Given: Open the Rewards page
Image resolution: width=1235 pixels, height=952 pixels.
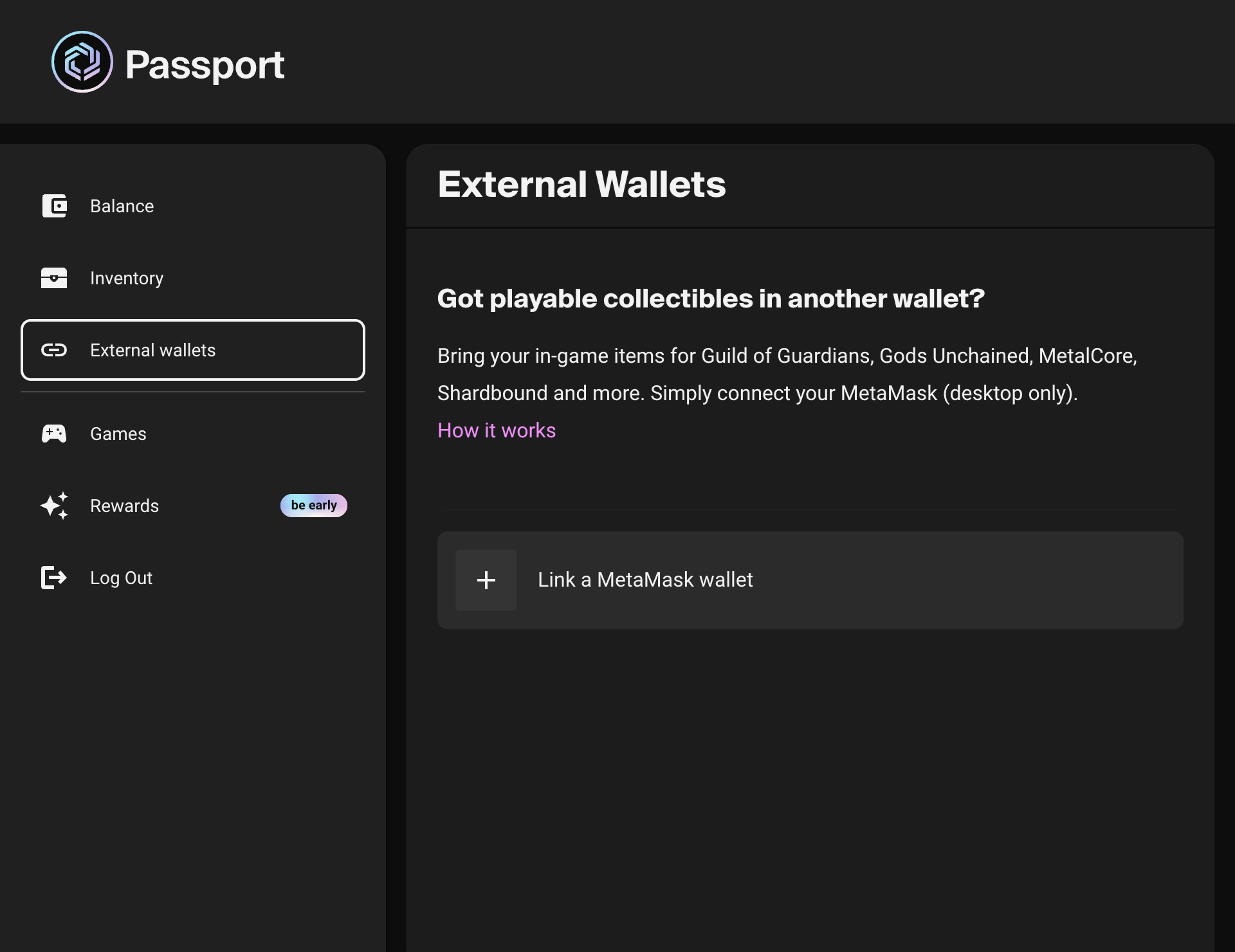Looking at the screenshot, I should click(x=124, y=506).
